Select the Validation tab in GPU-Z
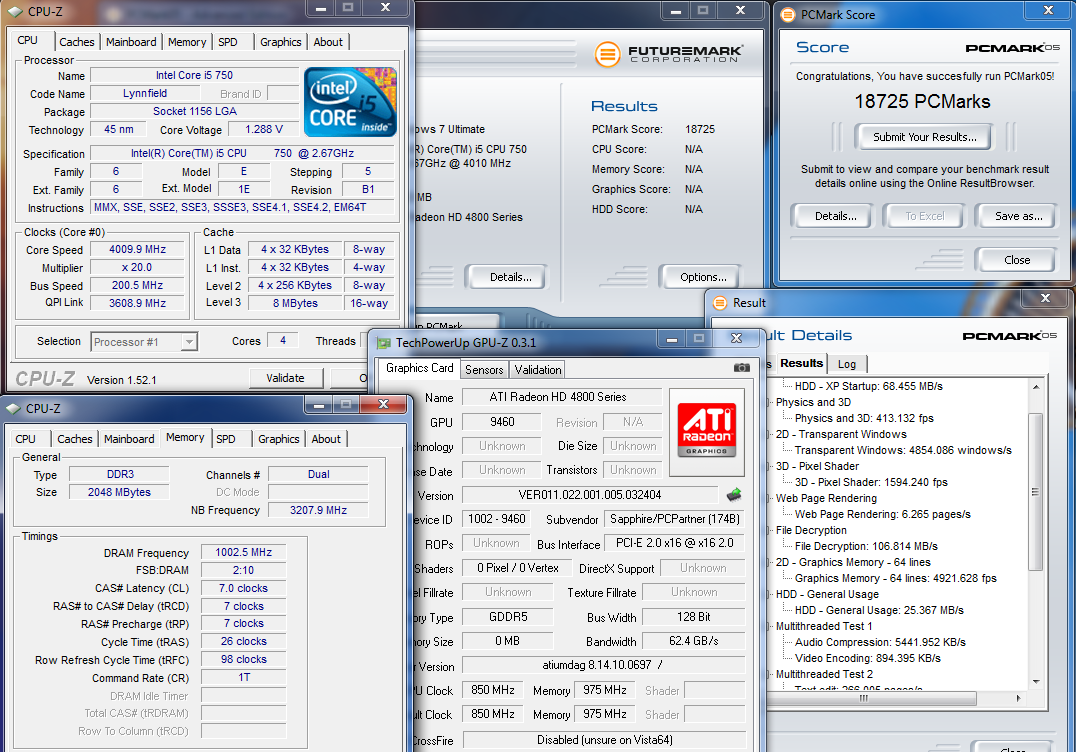This screenshot has width=1076, height=752. click(x=538, y=370)
